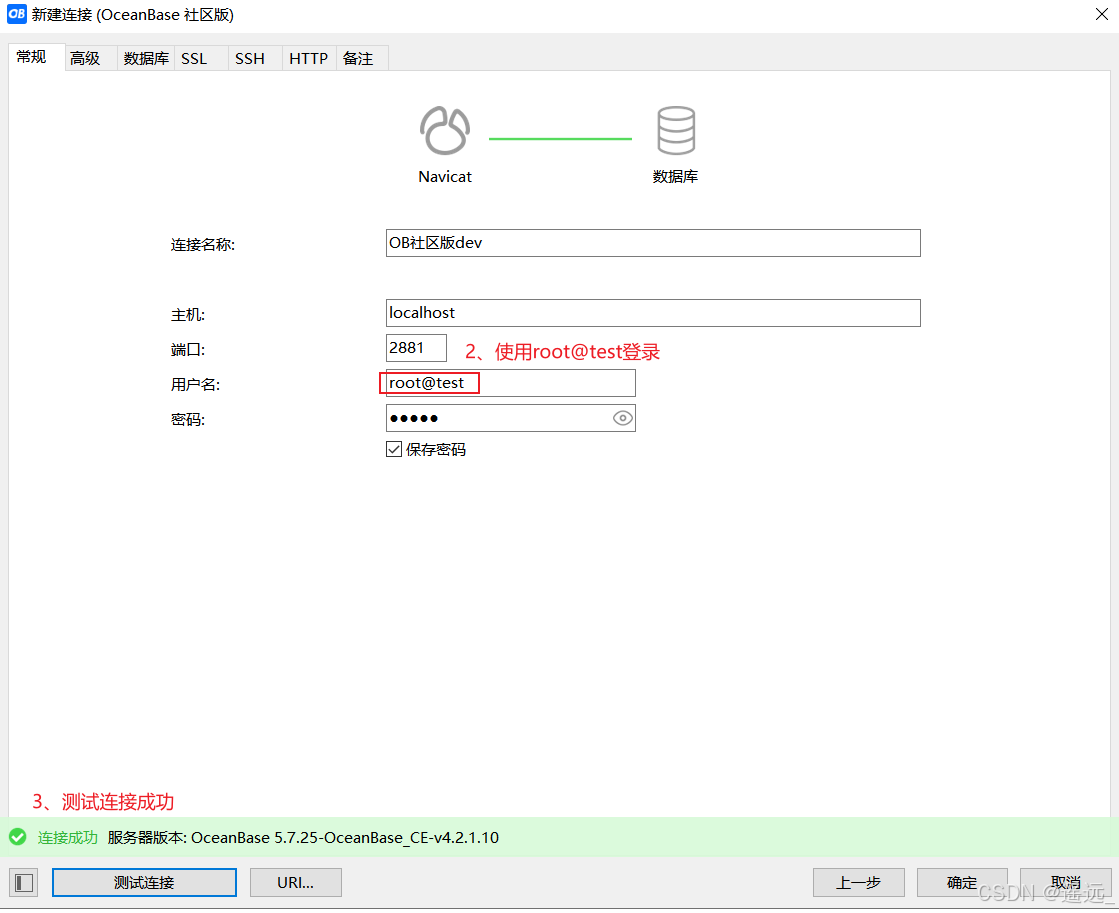Click the 端口 field showing 2881
Screen dimensions: 1119x913
pyautogui.click(x=416, y=348)
